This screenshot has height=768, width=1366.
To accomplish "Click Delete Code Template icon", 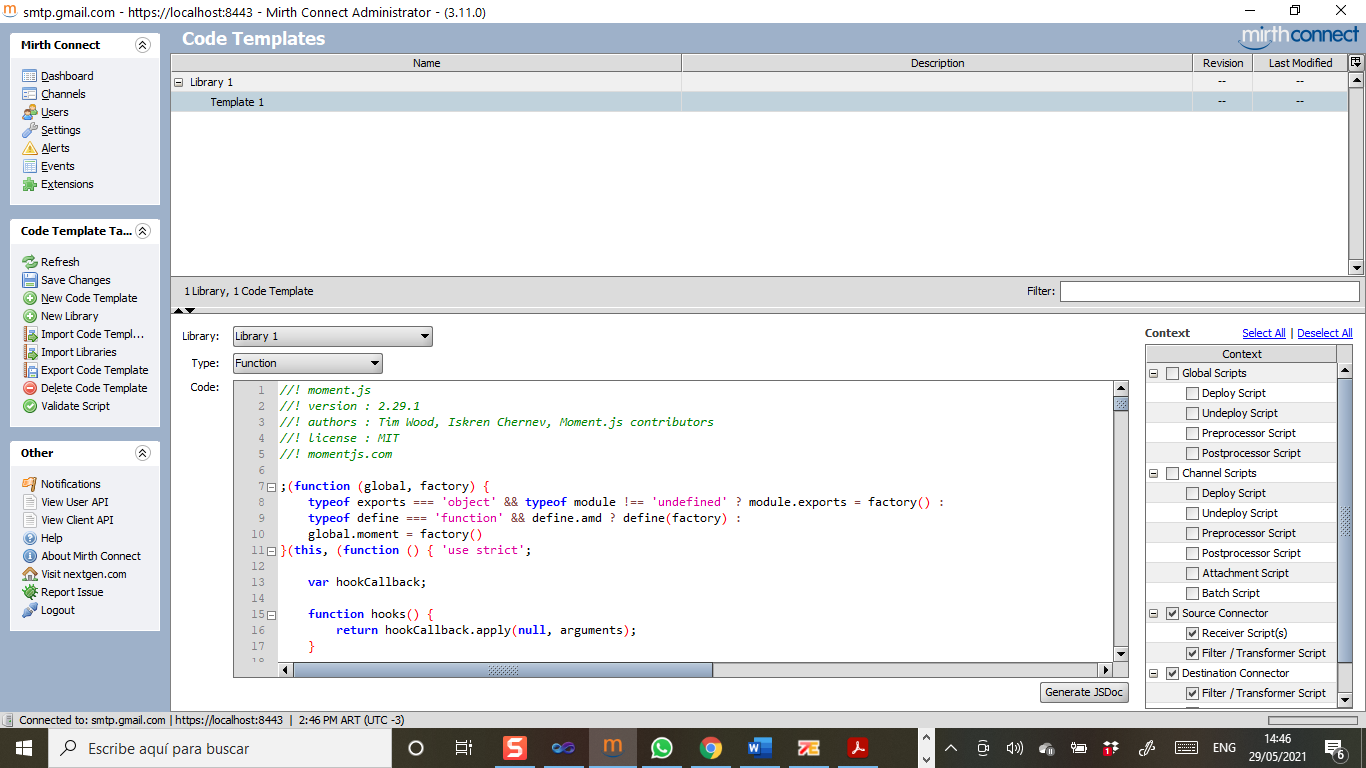I will pyautogui.click(x=30, y=388).
